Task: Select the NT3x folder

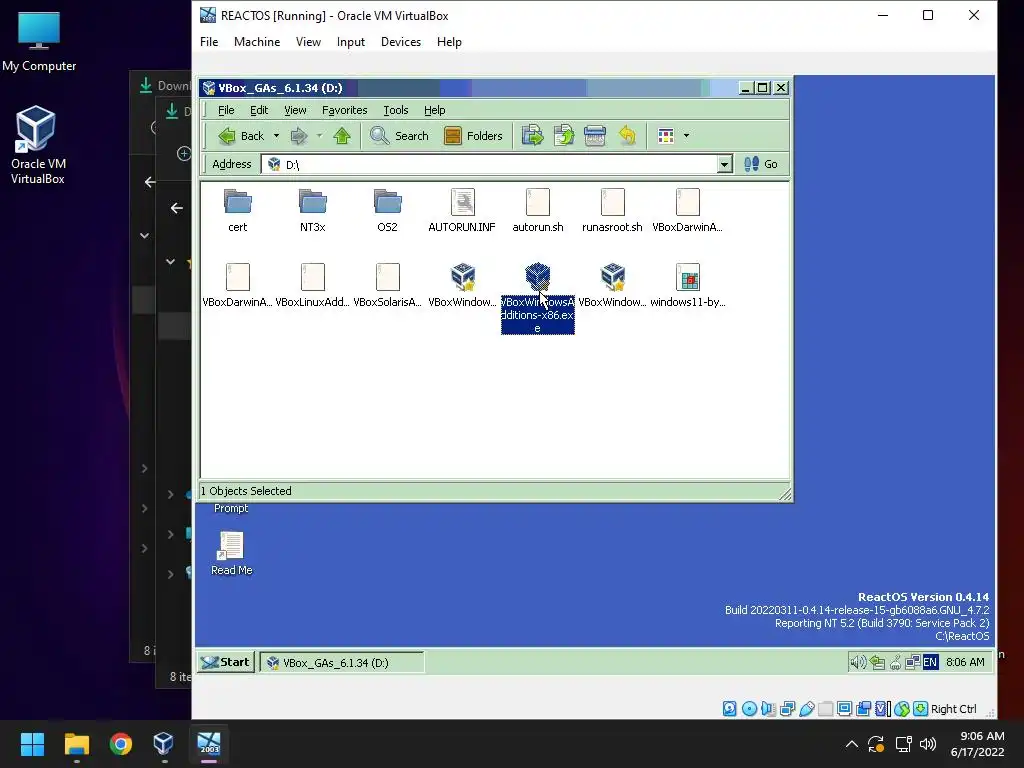Action: (313, 210)
